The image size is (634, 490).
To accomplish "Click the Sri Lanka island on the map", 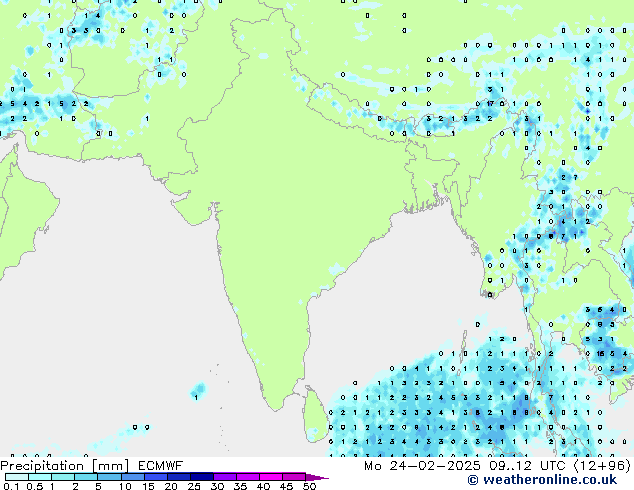I will point(315,414).
